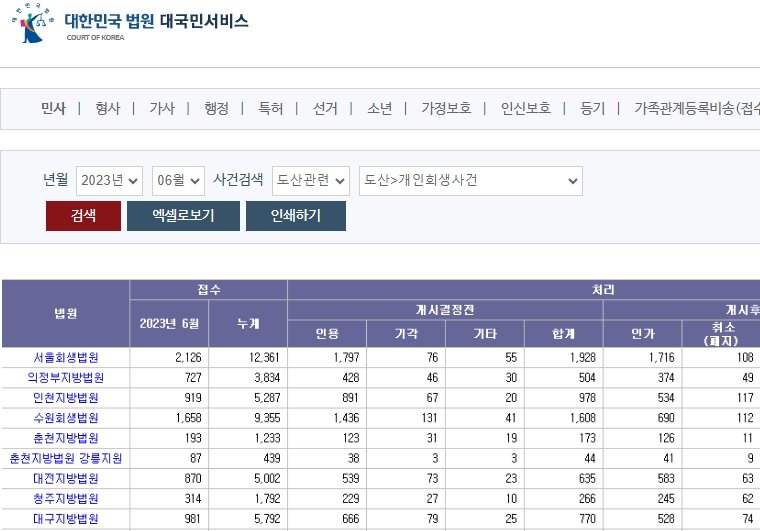
Task: Select the 1,716 인가 cell
Action: pos(643,358)
